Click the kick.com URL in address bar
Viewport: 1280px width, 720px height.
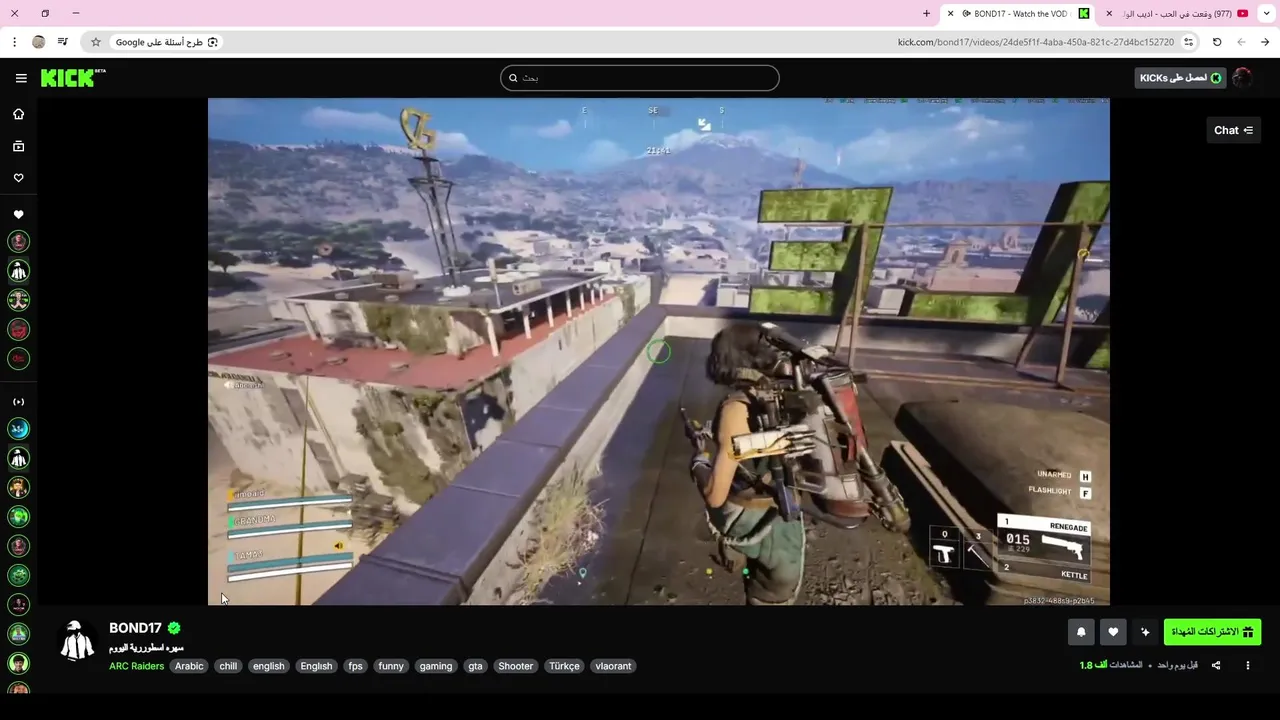(x=1036, y=42)
